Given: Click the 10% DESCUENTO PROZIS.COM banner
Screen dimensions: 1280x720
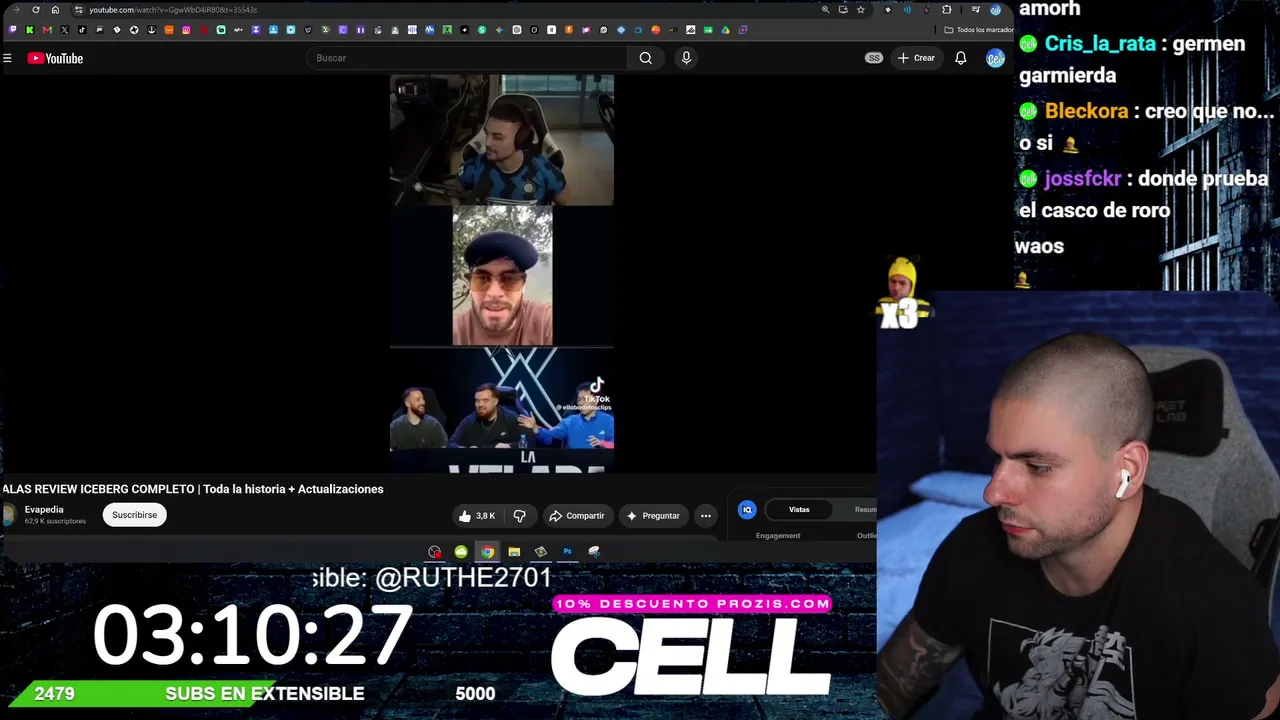Looking at the screenshot, I should point(692,604).
